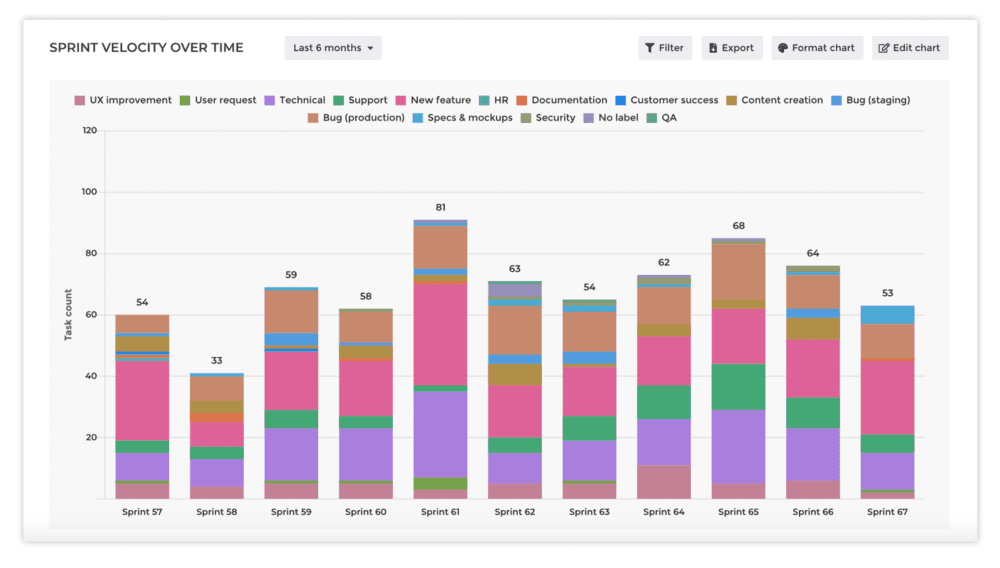Toggle the Security legend swatch
1000x568 pixels.
pos(526,118)
